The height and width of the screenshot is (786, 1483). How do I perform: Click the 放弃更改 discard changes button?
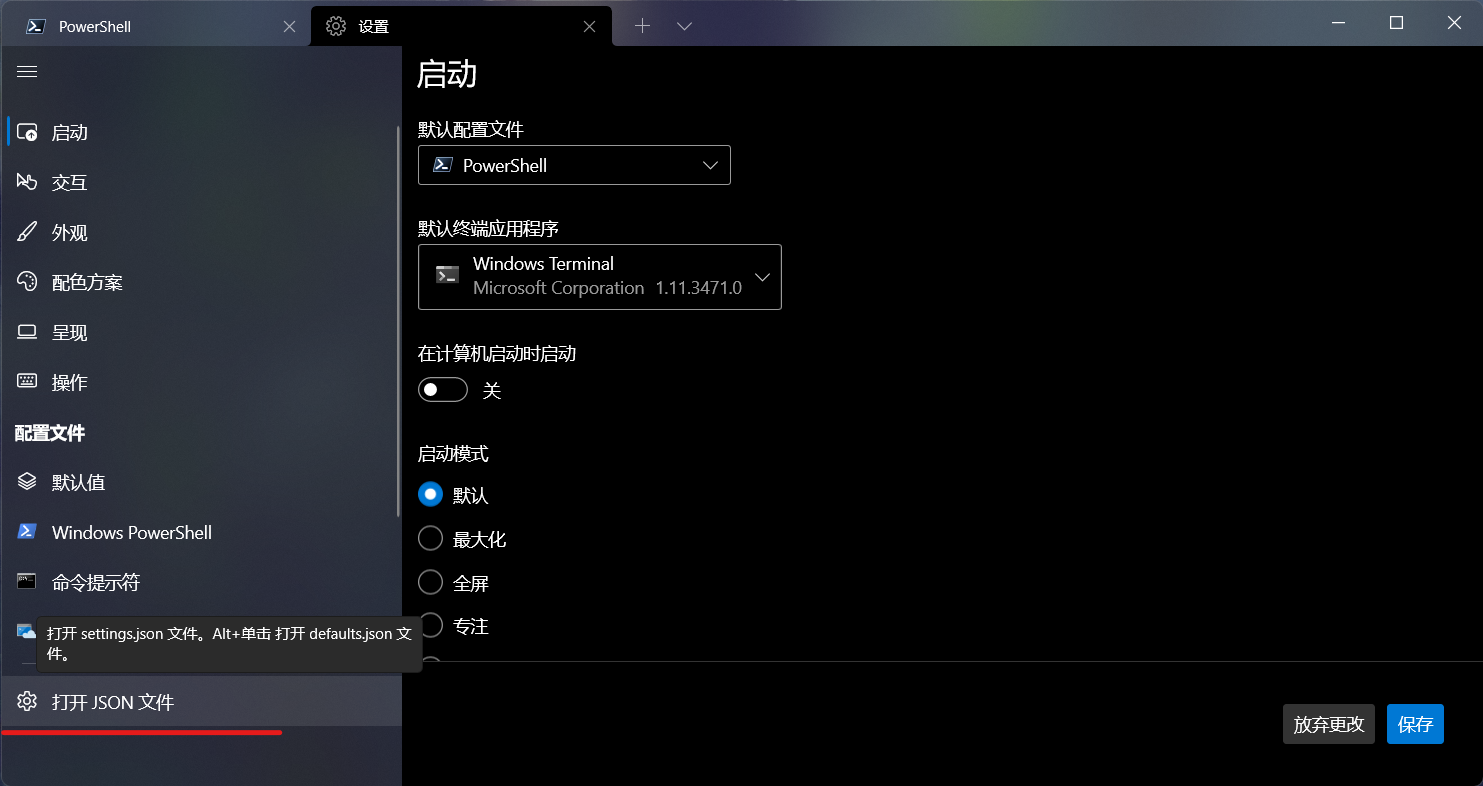tap(1329, 724)
